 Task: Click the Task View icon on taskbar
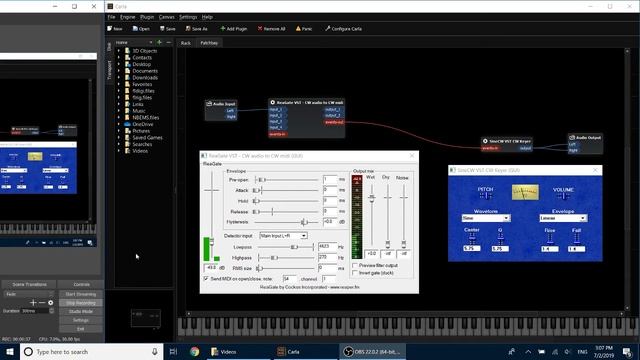click(x=173, y=351)
